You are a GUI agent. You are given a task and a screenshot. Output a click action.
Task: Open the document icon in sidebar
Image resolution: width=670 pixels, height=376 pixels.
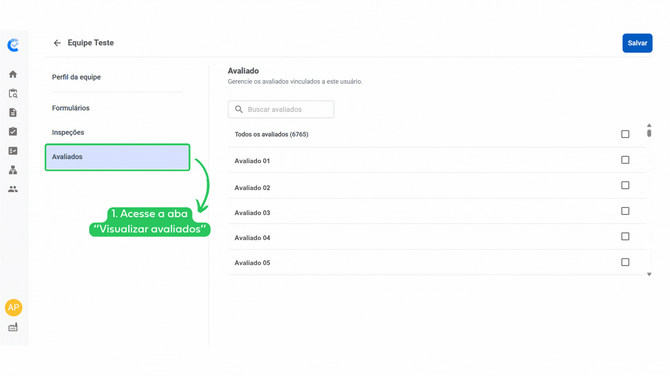pyautogui.click(x=13, y=112)
